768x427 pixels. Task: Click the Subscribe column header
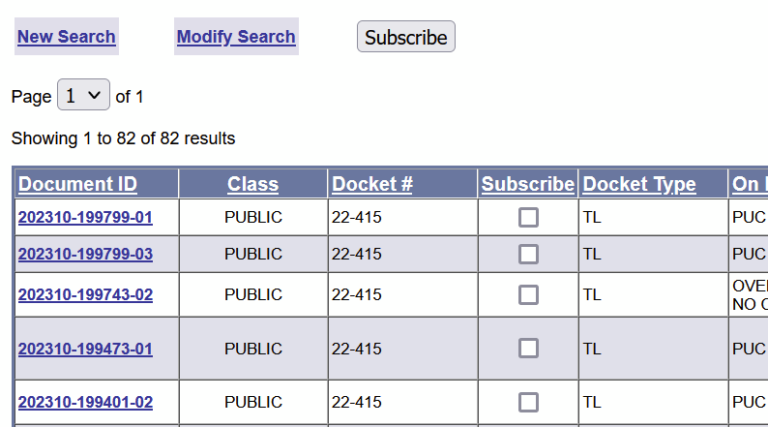point(528,184)
